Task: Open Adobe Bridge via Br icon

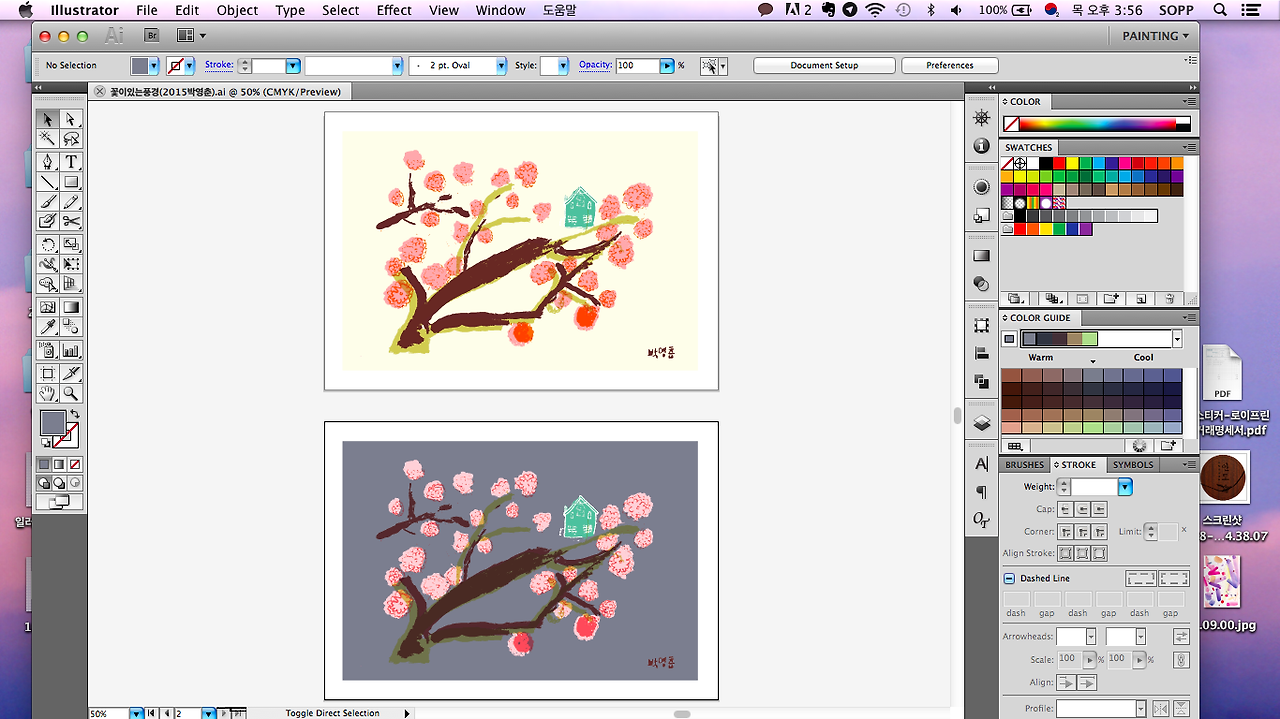Action: 151,35
